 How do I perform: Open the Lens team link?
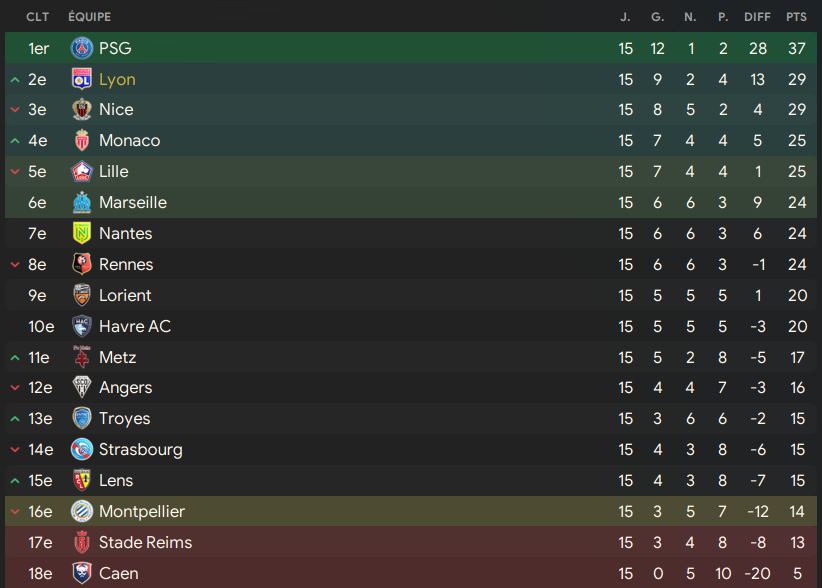point(116,480)
